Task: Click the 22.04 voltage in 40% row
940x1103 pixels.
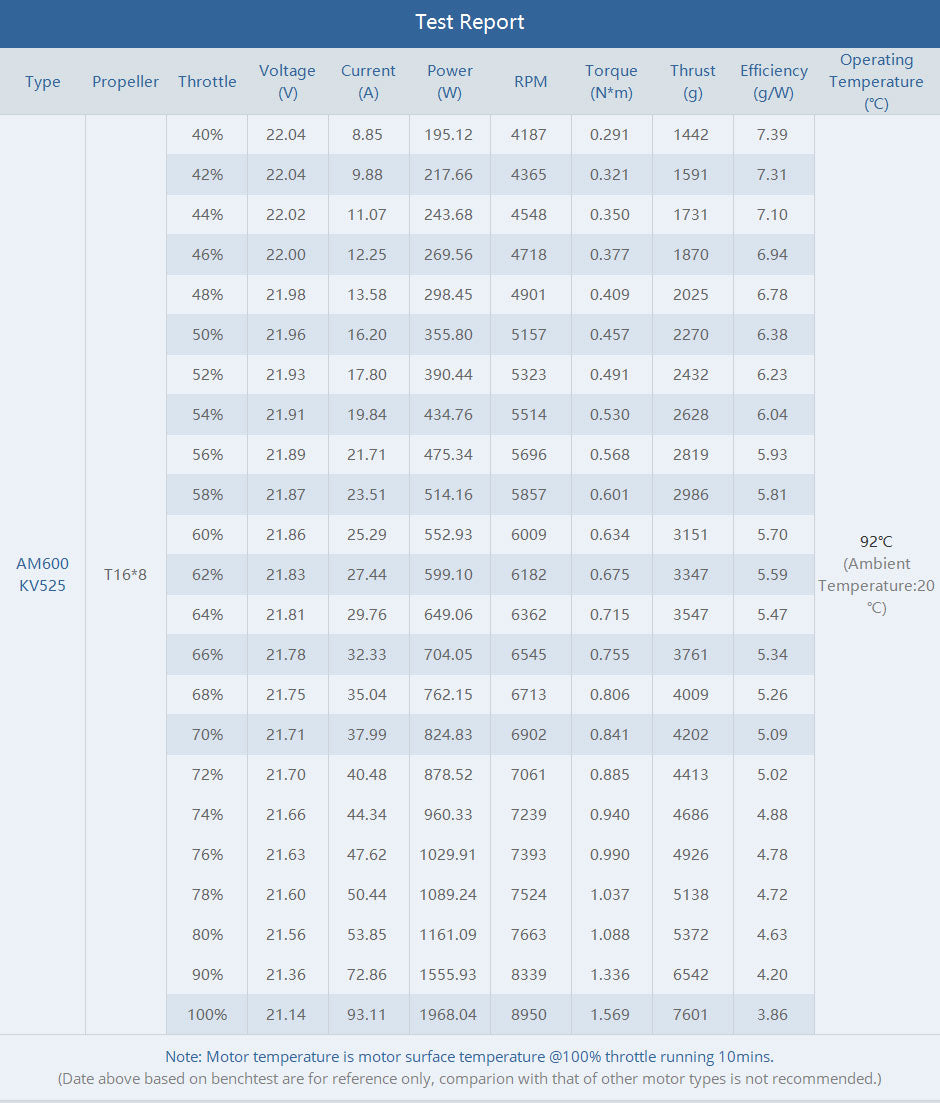Action: pyautogui.click(x=286, y=135)
